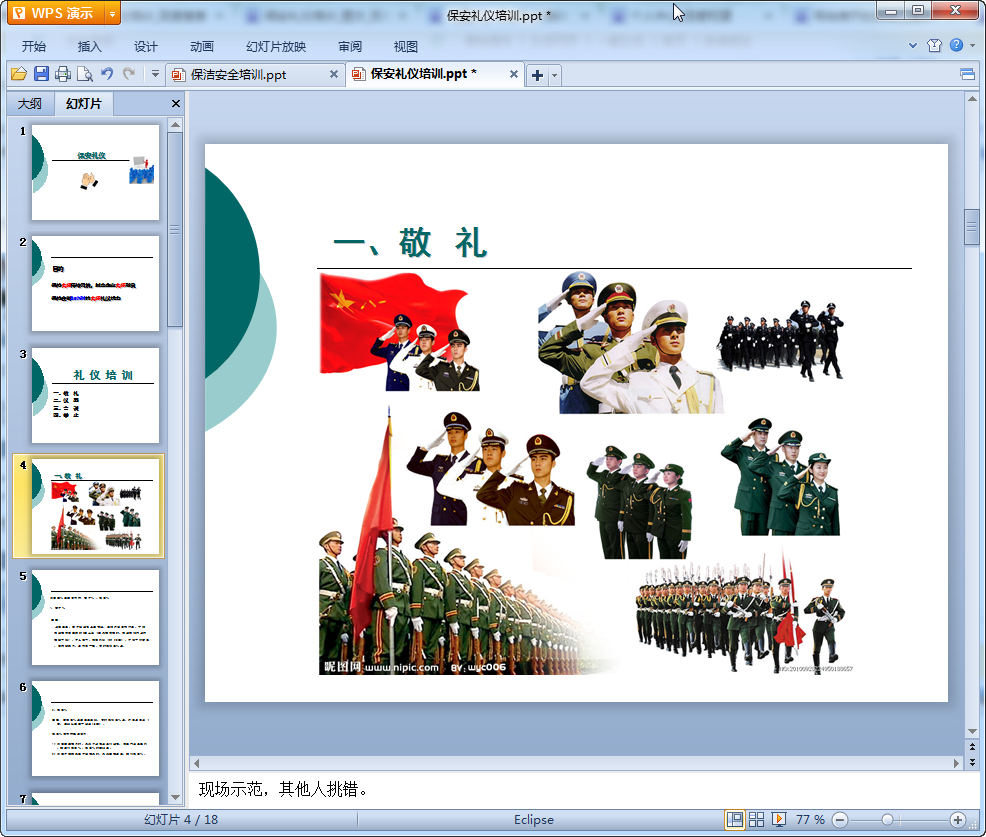This screenshot has width=986, height=837.
Task: Open the 幻灯片放映 ribbon tab
Action: [x=276, y=47]
